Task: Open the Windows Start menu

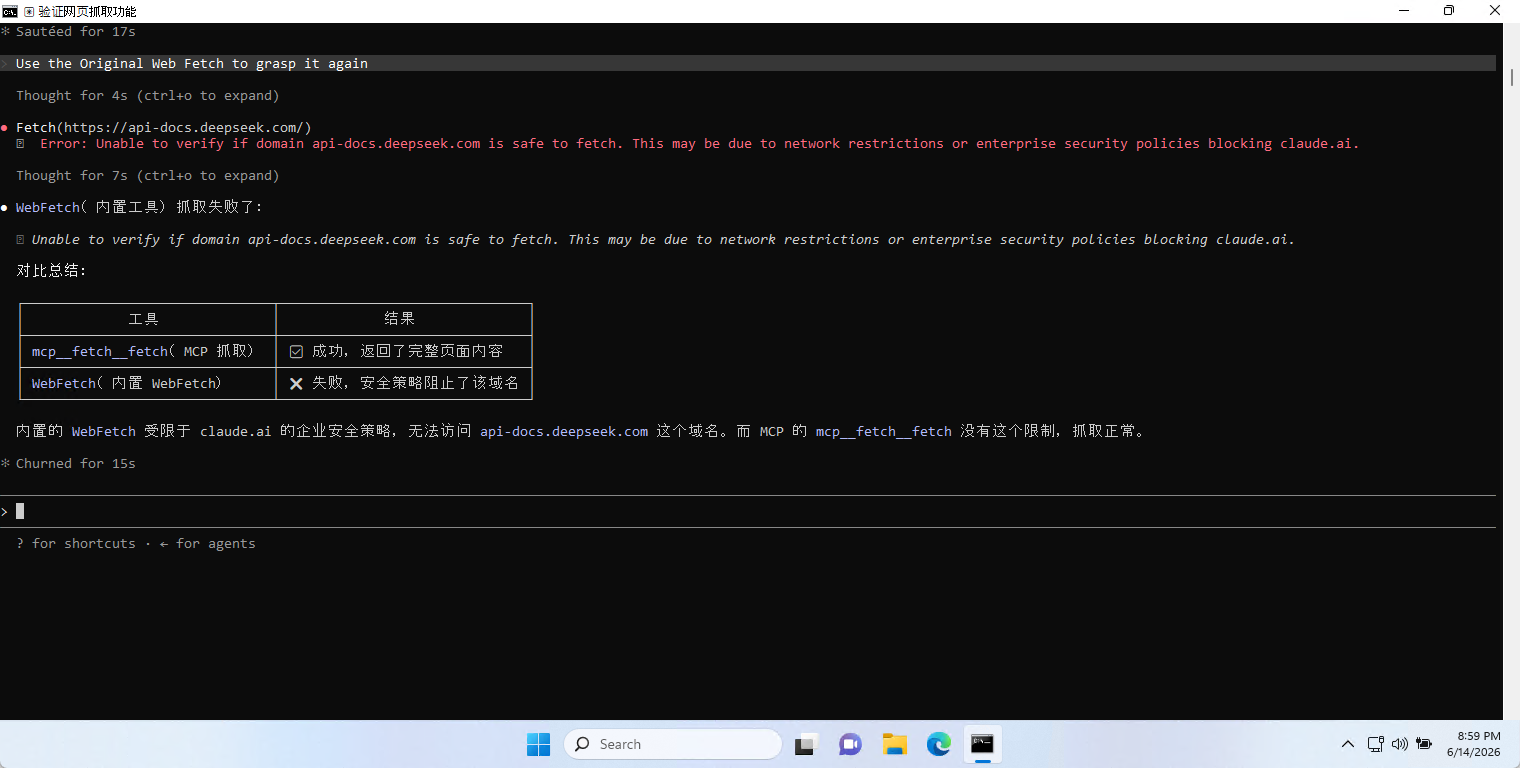Action: 538,744
